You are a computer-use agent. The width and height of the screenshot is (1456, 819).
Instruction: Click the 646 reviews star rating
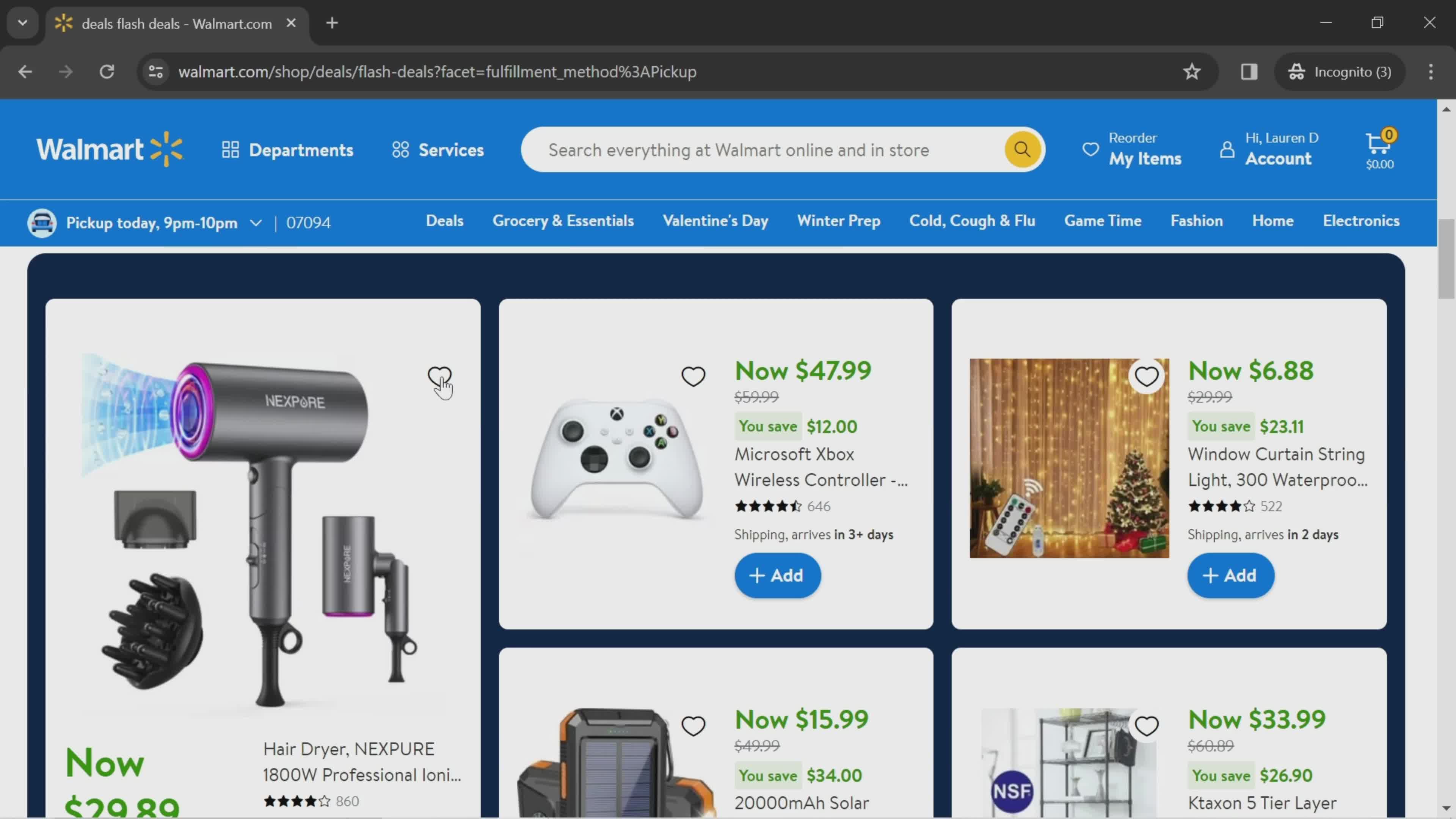tap(782, 507)
